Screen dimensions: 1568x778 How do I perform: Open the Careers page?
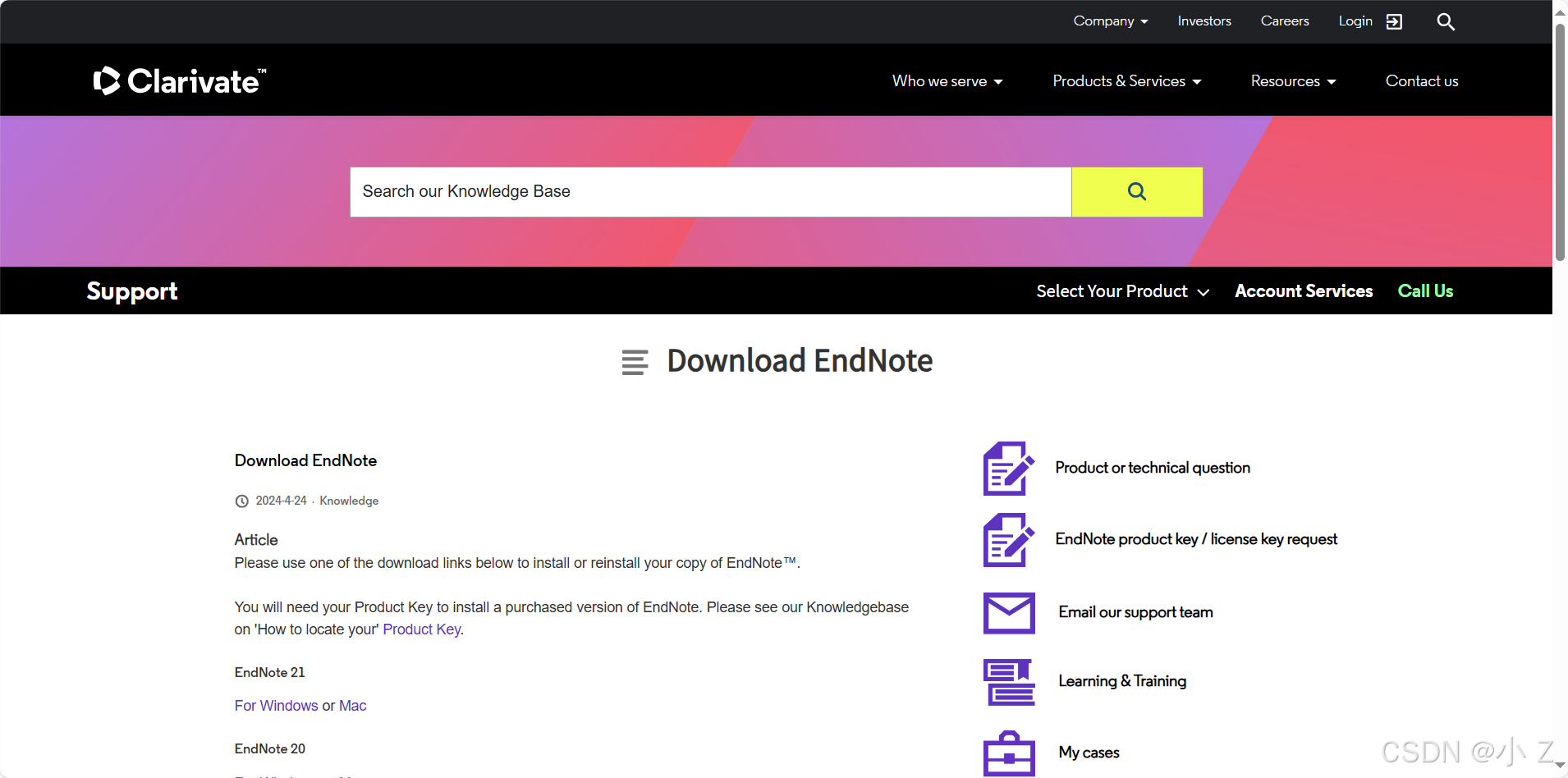coord(1285,21)
